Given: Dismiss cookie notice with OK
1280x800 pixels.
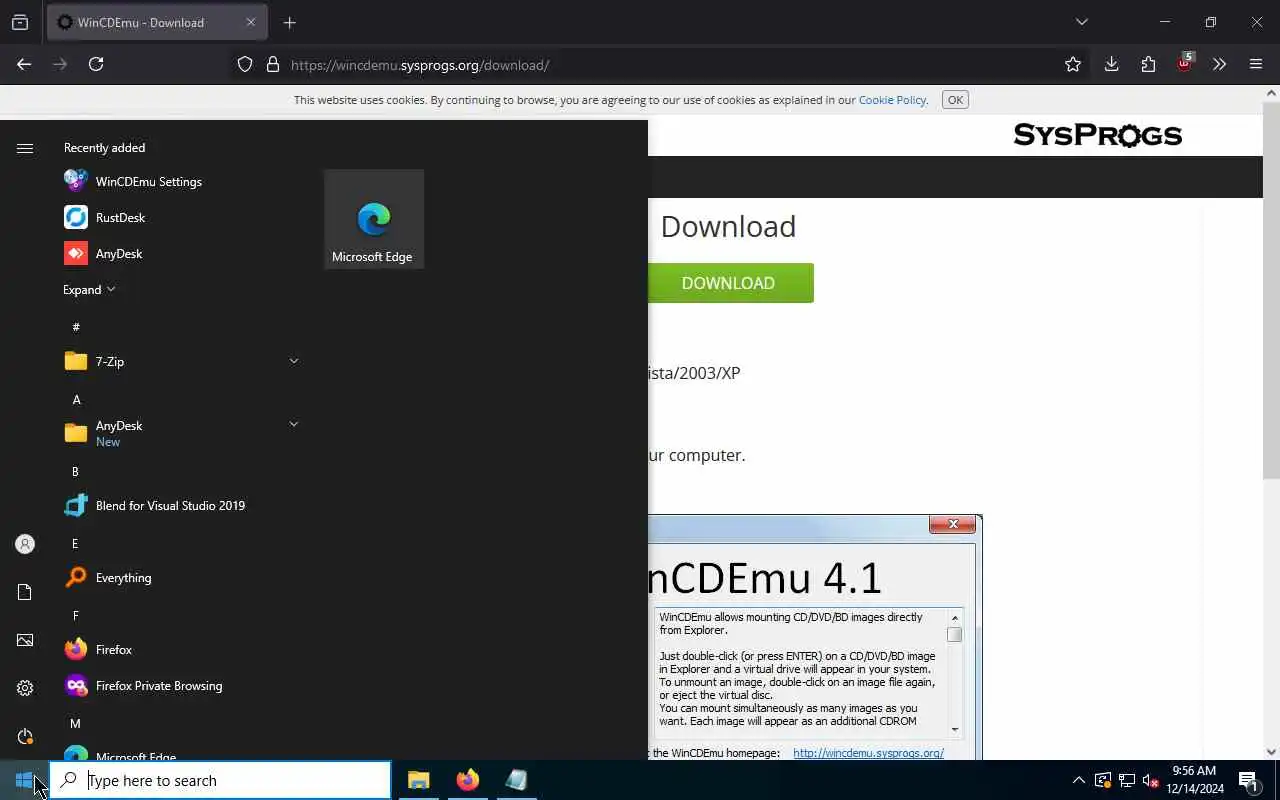Looking at the screenshot, I should click(955, 100).
